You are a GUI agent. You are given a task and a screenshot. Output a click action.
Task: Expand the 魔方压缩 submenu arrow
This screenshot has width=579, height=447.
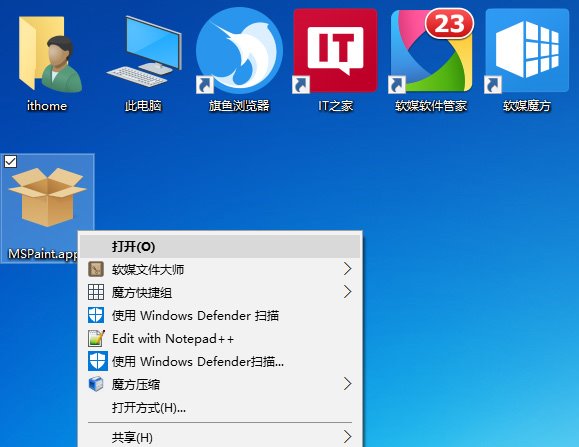[x=347, y=384]
